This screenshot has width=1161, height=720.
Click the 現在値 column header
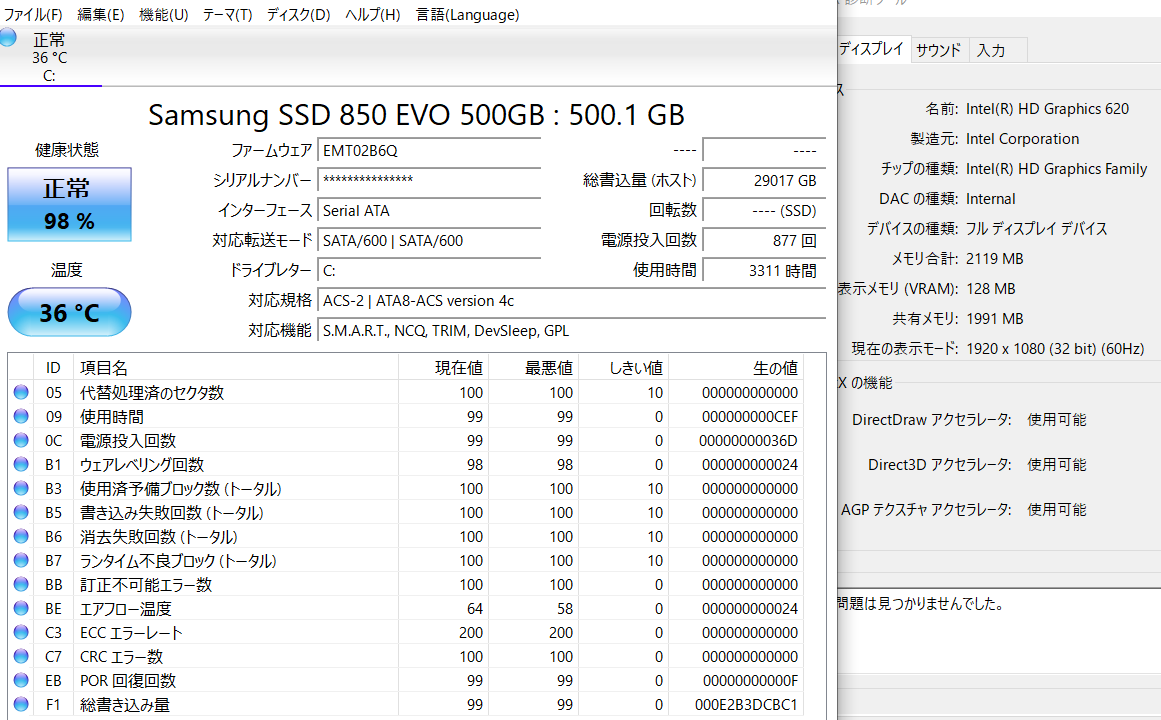click(x=444, y=368)
